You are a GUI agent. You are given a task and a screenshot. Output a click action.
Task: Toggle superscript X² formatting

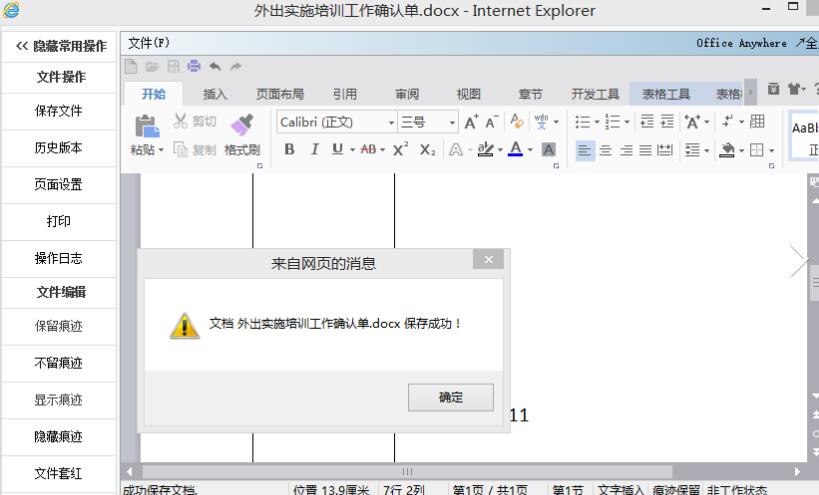point(400,149)
